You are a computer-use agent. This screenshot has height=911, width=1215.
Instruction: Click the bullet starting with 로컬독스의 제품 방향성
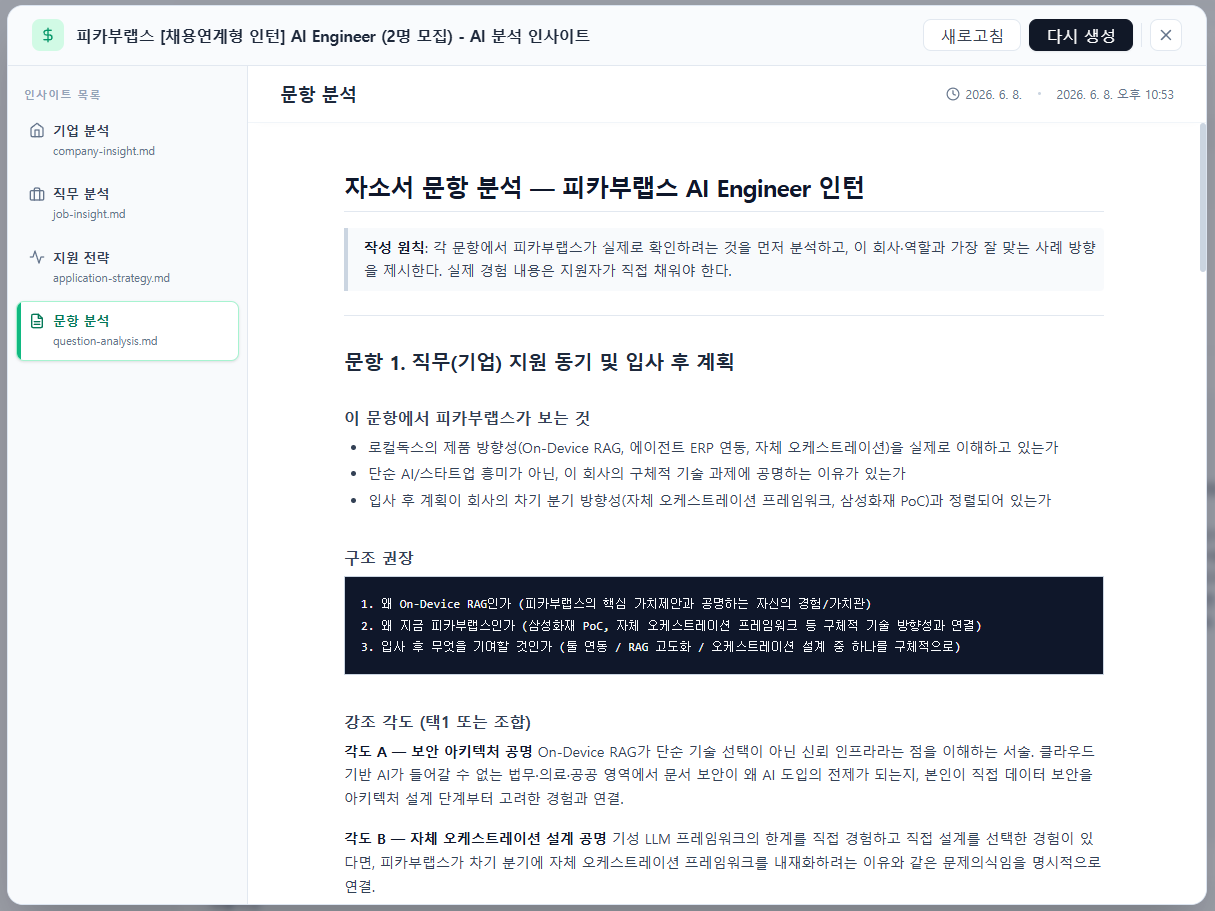[713, 447]
